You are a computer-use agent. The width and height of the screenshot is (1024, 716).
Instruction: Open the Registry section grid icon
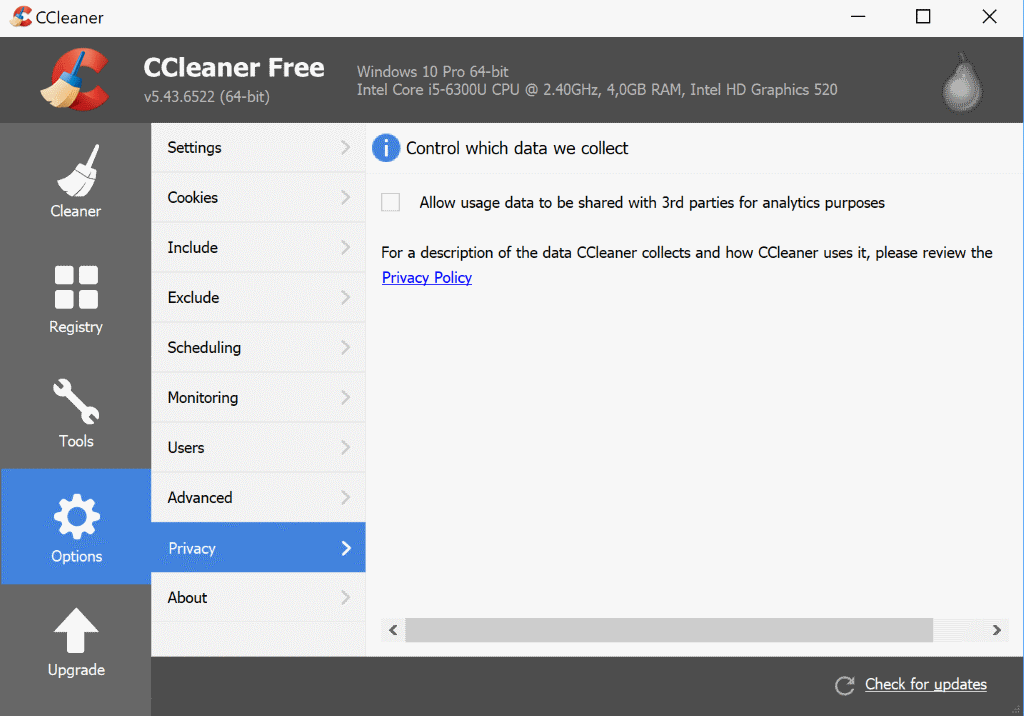pyautogui.click(x=76, y=287)
